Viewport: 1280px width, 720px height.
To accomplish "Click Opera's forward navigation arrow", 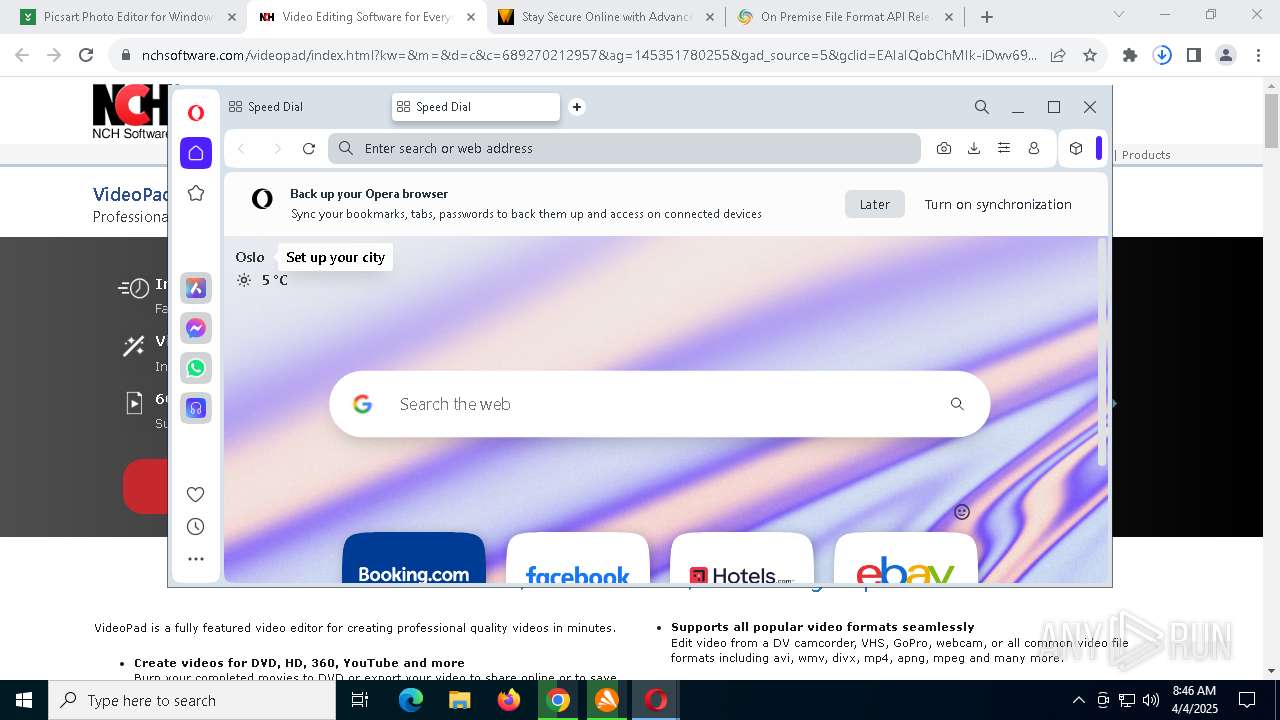I will (277, 148).
